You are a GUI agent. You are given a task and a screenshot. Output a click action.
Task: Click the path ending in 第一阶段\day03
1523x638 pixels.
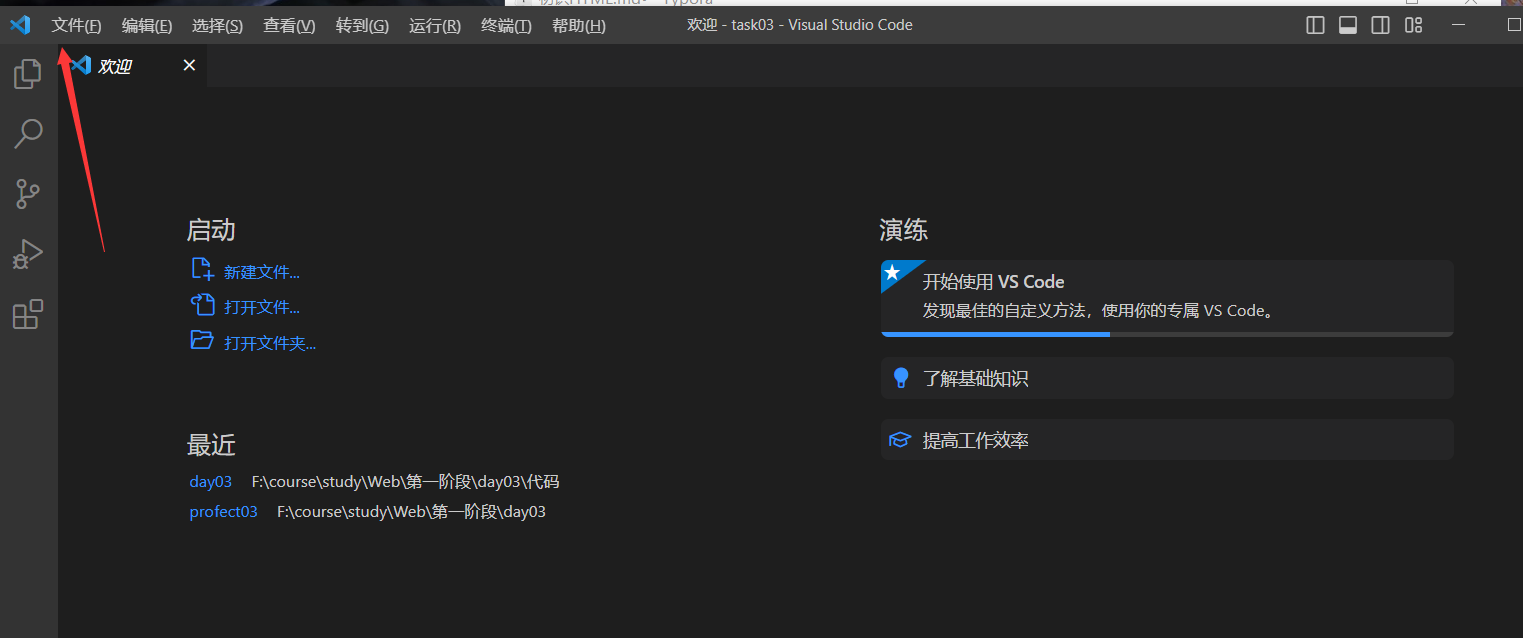411,511
